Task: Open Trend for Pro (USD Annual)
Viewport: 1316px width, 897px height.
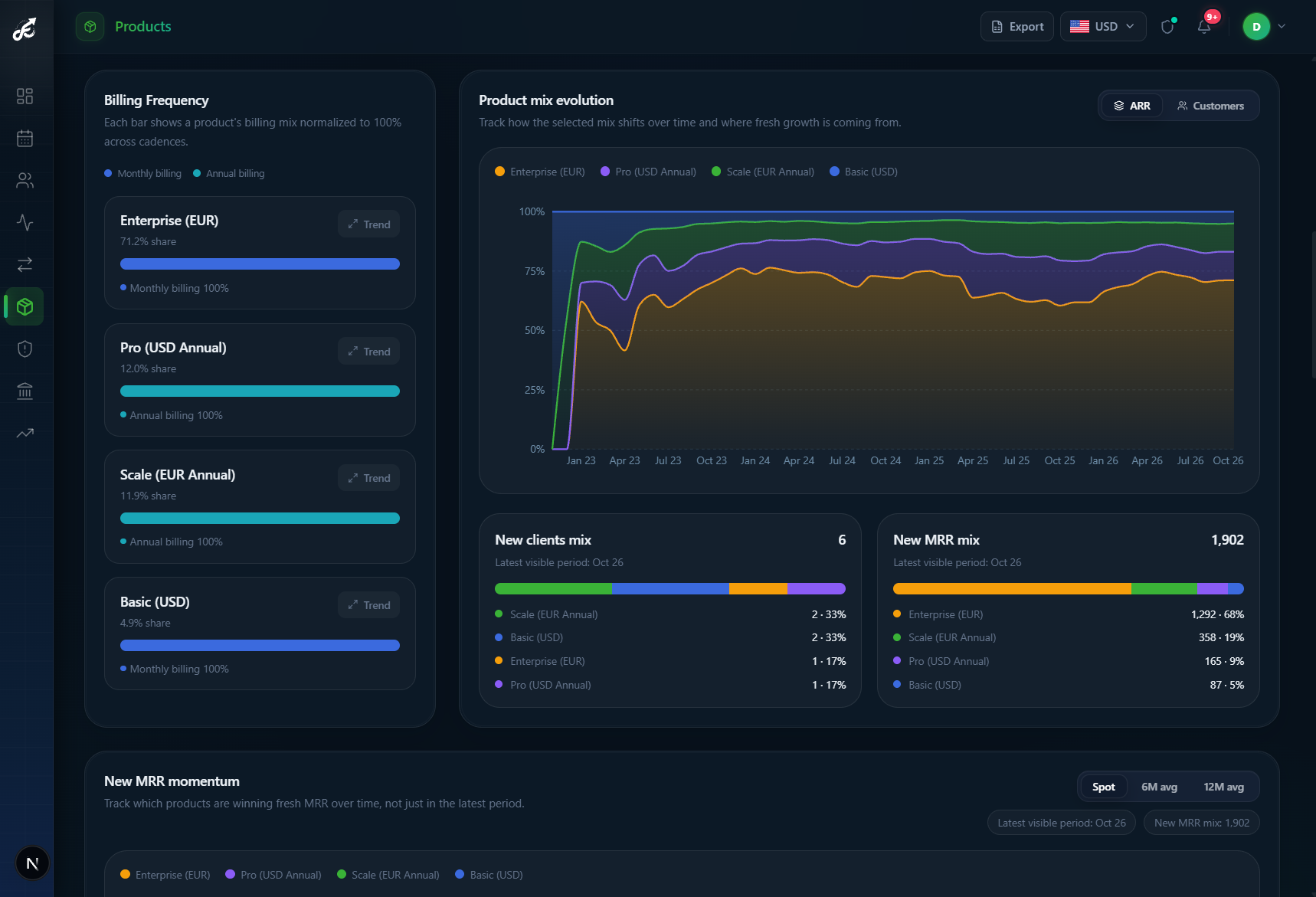Action: tap(368, 352)
